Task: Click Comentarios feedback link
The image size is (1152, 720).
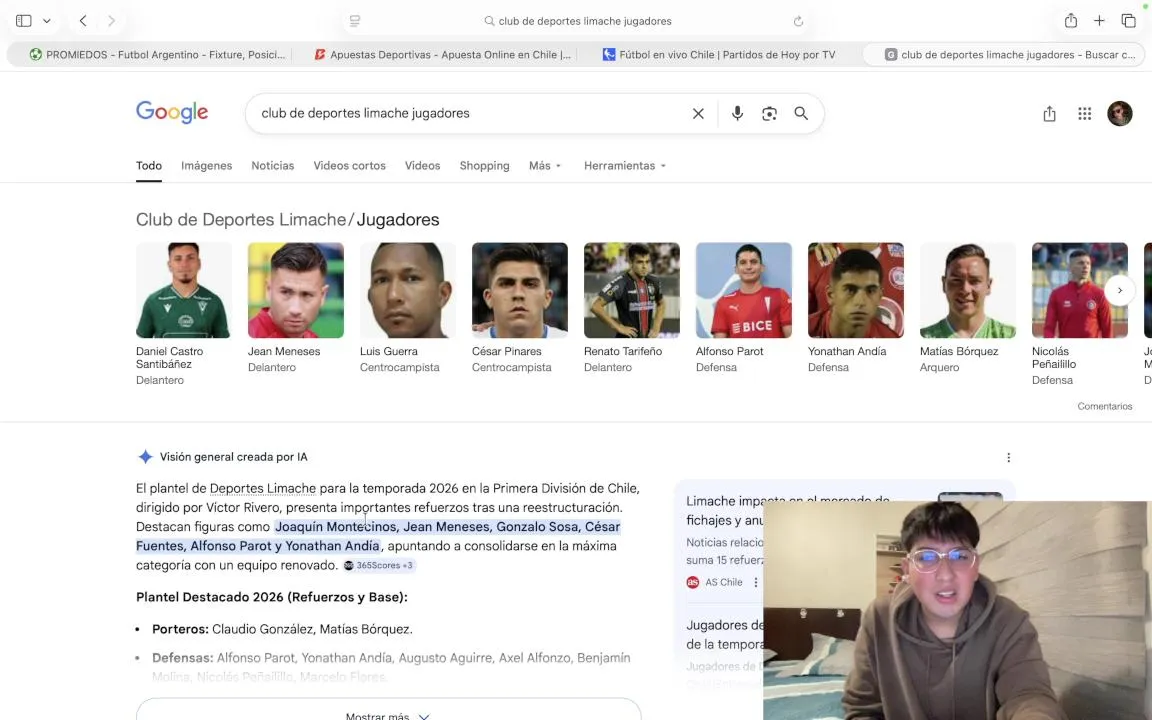Action: click(1104, 406)
